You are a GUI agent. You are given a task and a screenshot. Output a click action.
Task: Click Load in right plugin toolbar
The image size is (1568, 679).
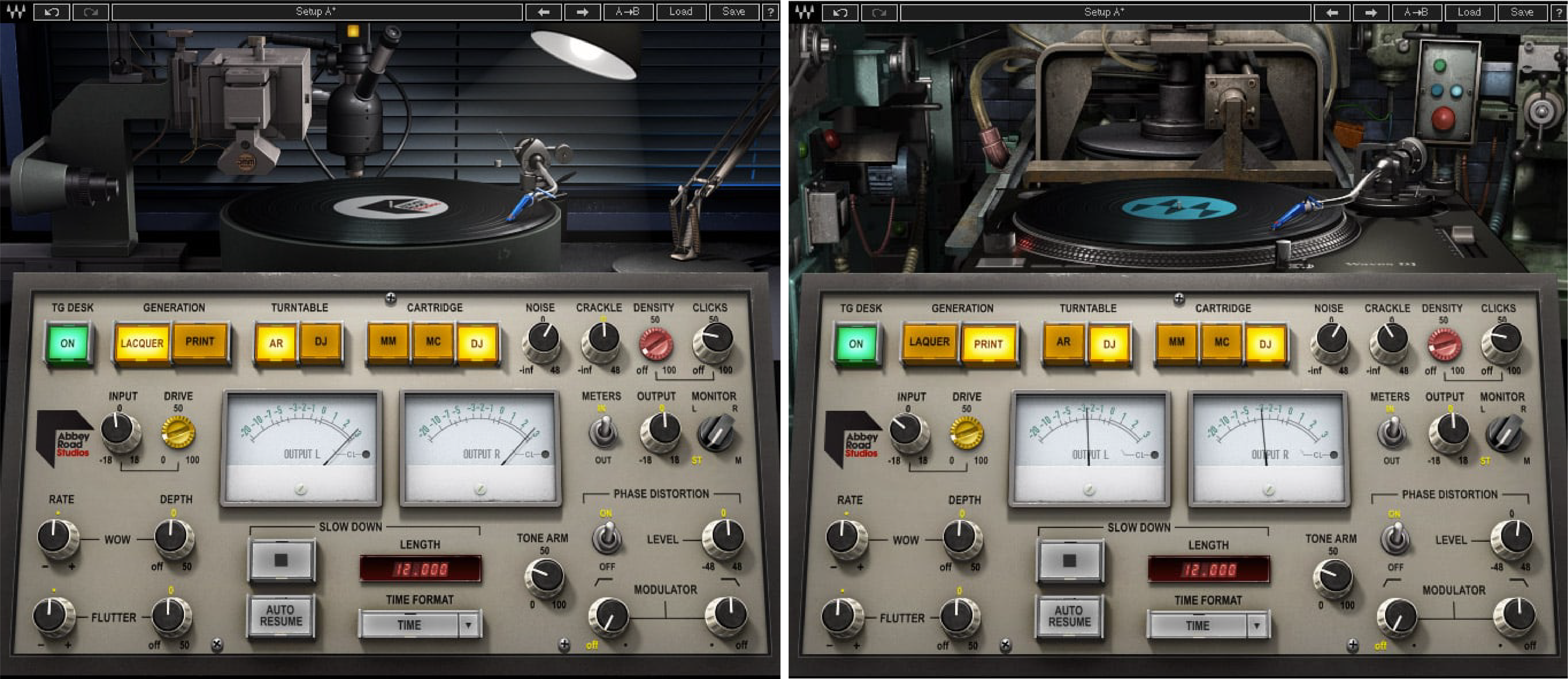(x=1469, y=12)
